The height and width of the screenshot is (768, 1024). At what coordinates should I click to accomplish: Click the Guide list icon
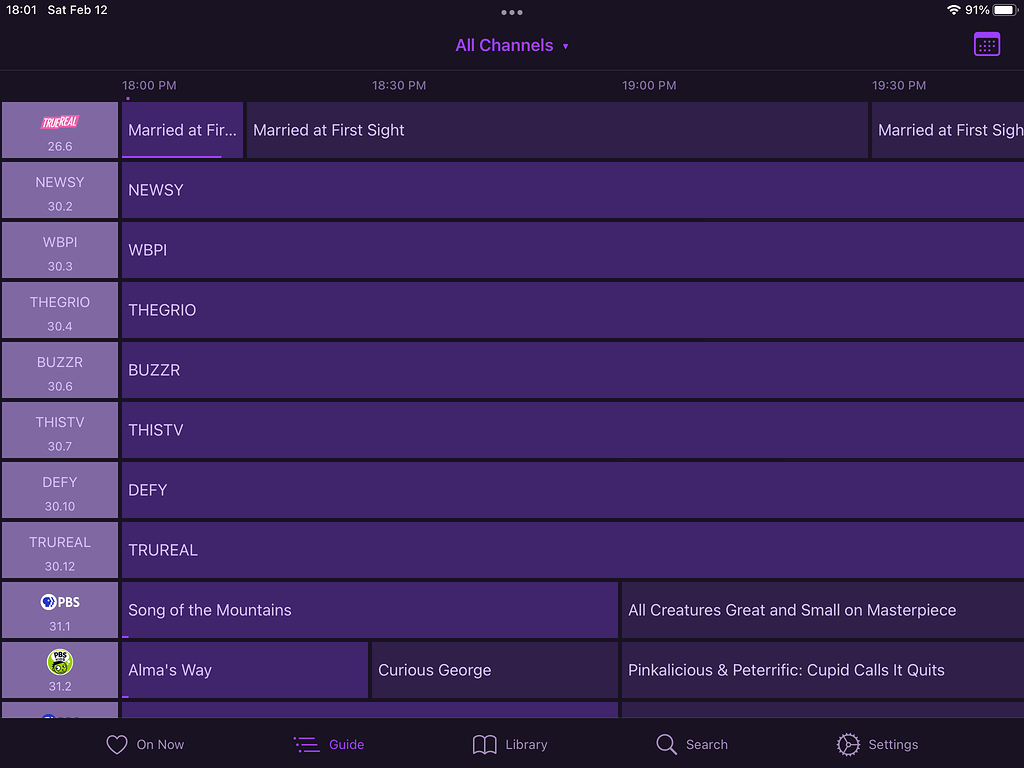tap(305, 744)
